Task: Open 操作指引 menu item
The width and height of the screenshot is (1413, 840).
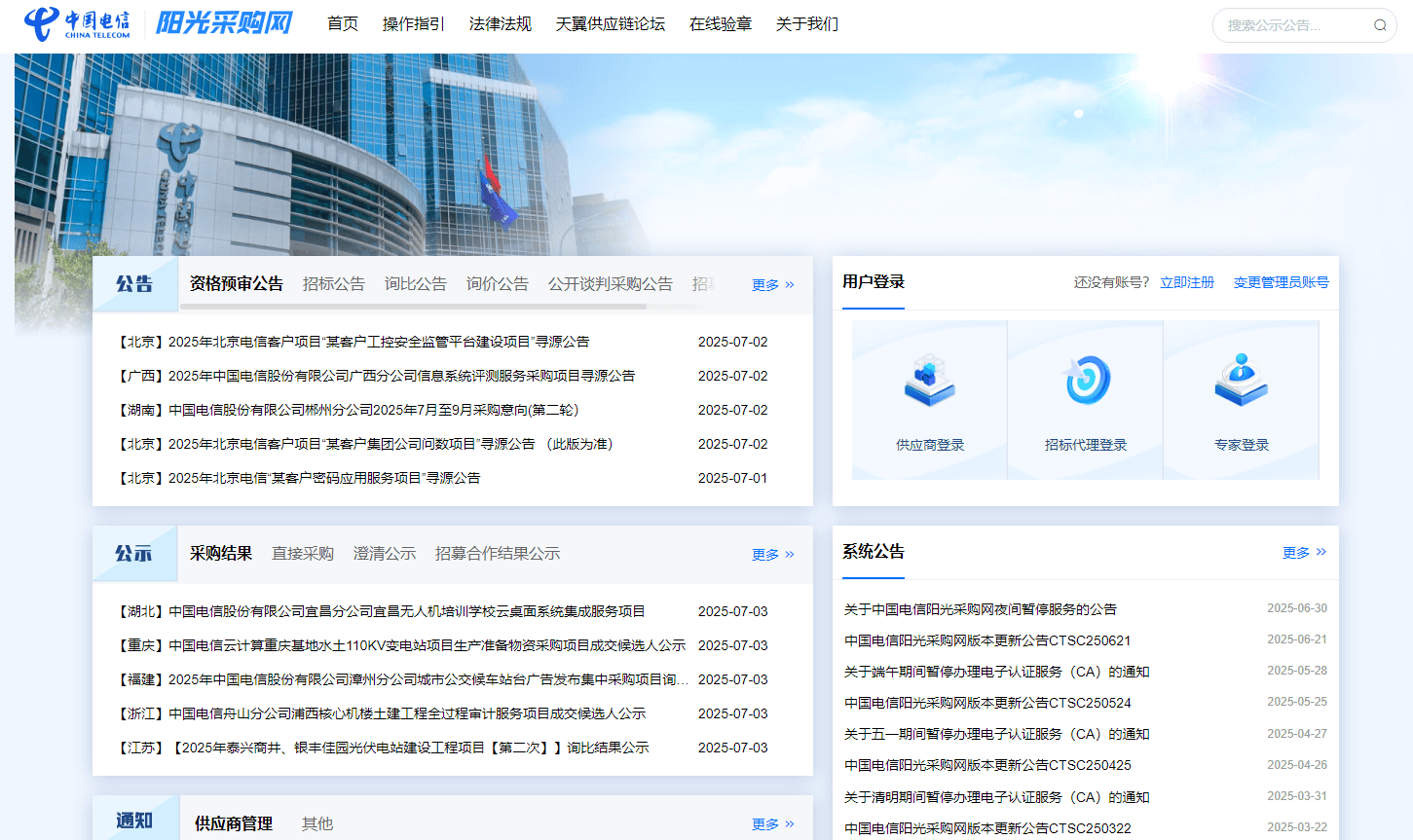Action: pos(414,23)
